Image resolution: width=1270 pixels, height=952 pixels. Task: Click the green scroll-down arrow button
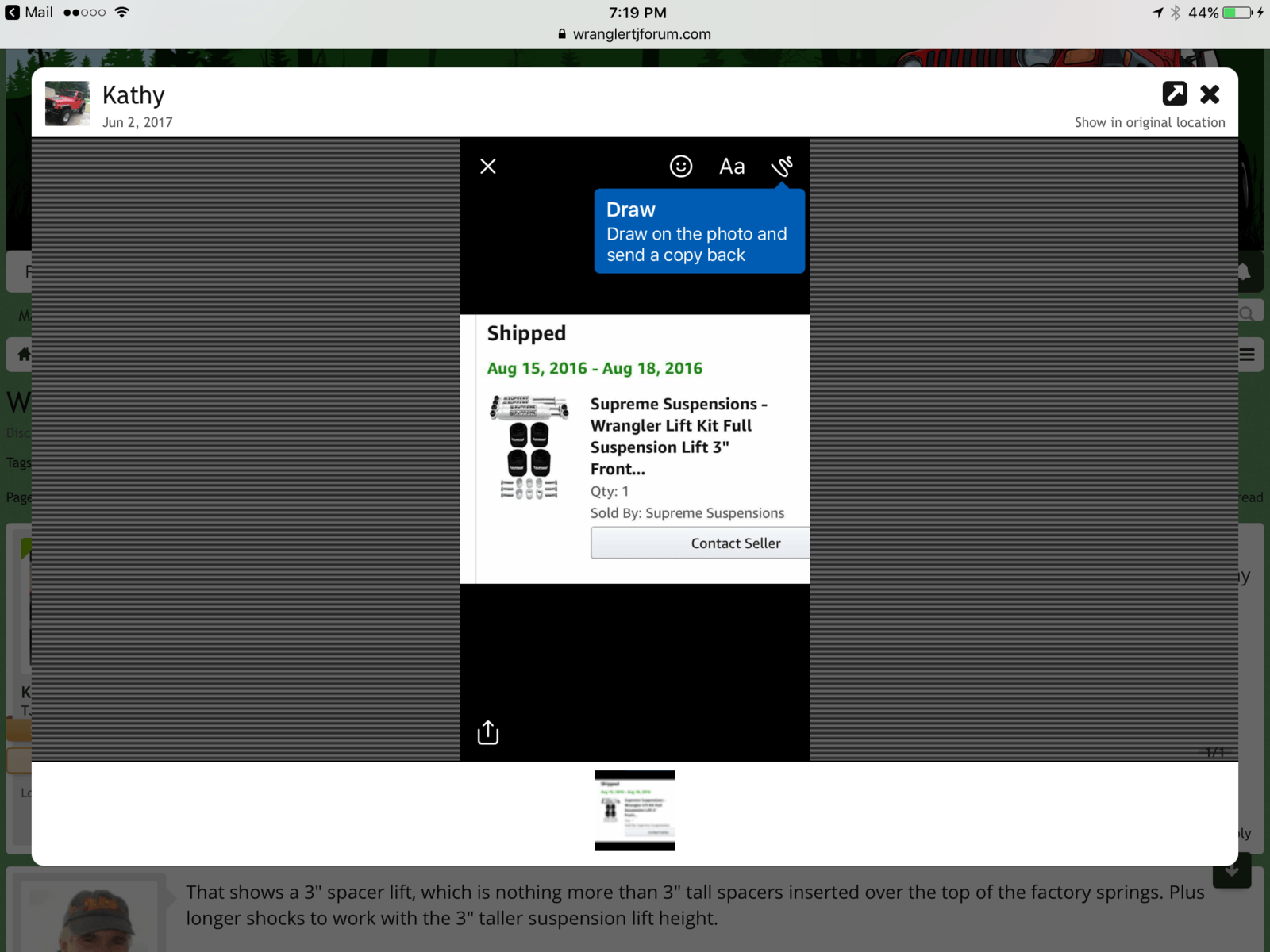(x=1232, y=871)
